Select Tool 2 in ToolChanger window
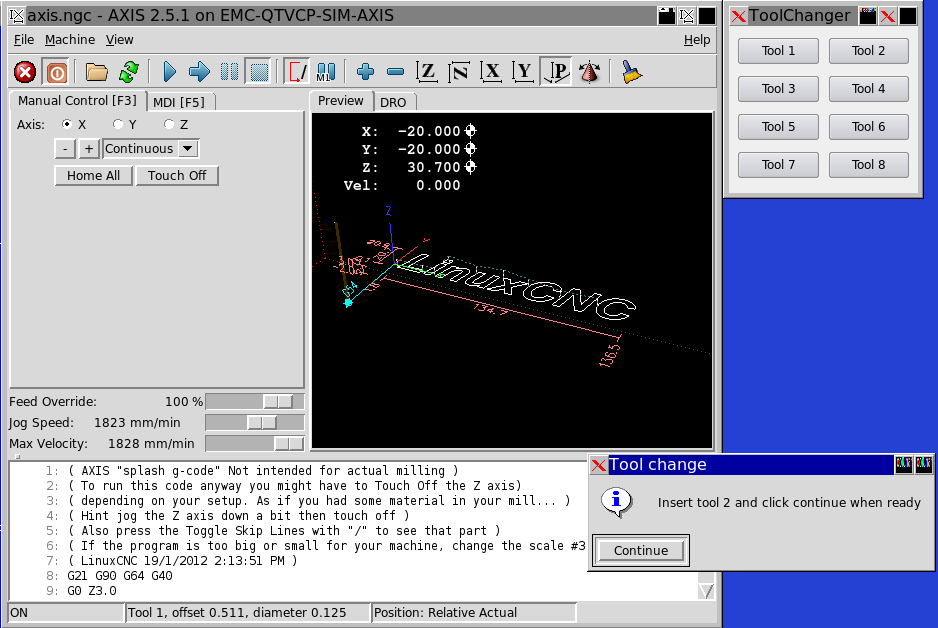Screen dimensions: 938x628 (869, 51)
